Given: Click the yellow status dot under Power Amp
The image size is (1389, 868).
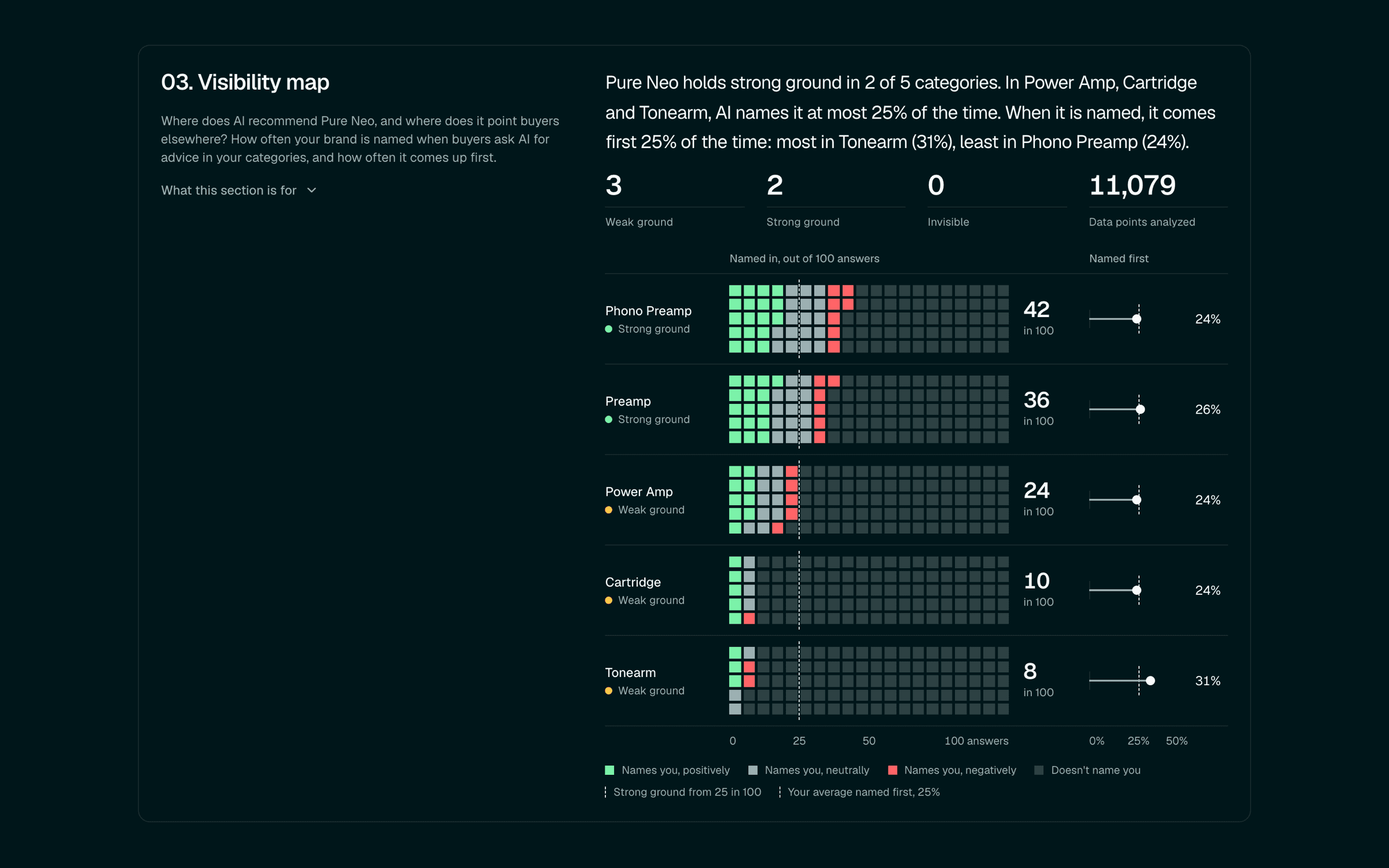Looking at the screenshot, I should [x=609, y=510].
